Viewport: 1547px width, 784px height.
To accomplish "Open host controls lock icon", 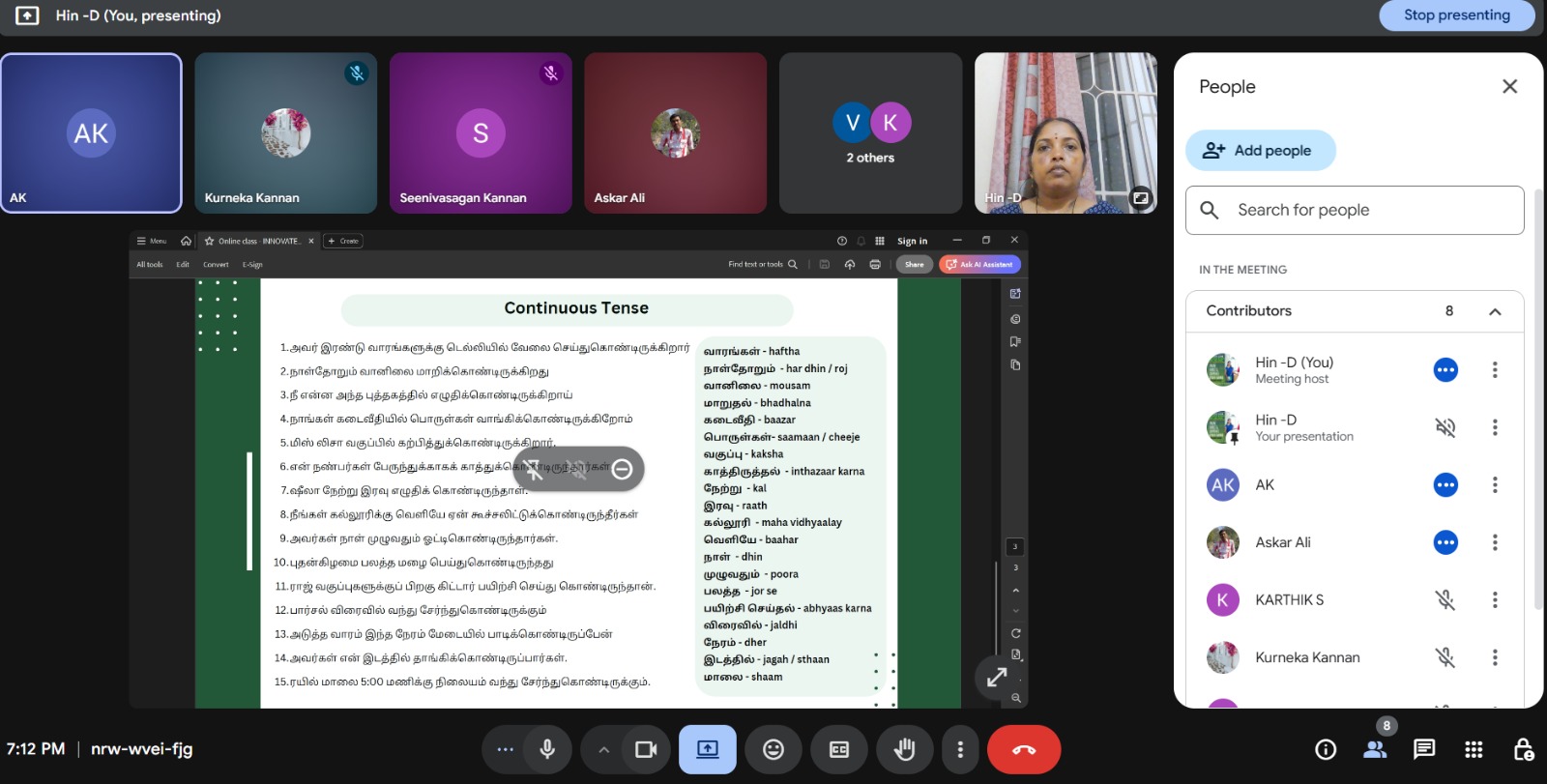I will 1523,749.
